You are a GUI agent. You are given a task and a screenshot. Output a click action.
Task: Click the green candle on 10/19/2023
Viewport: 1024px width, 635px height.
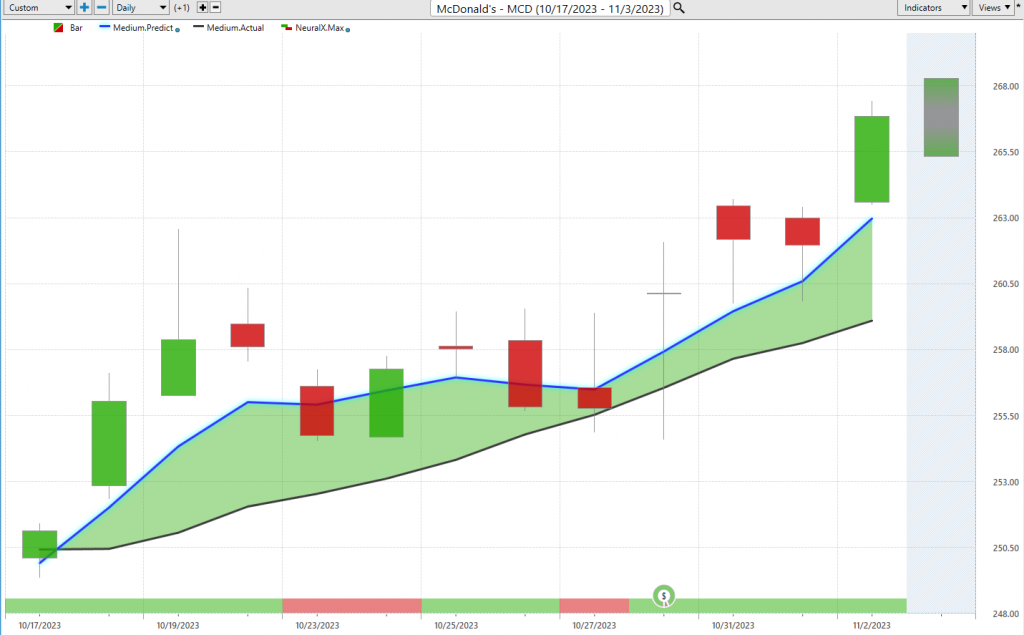[x=178, y=367]
